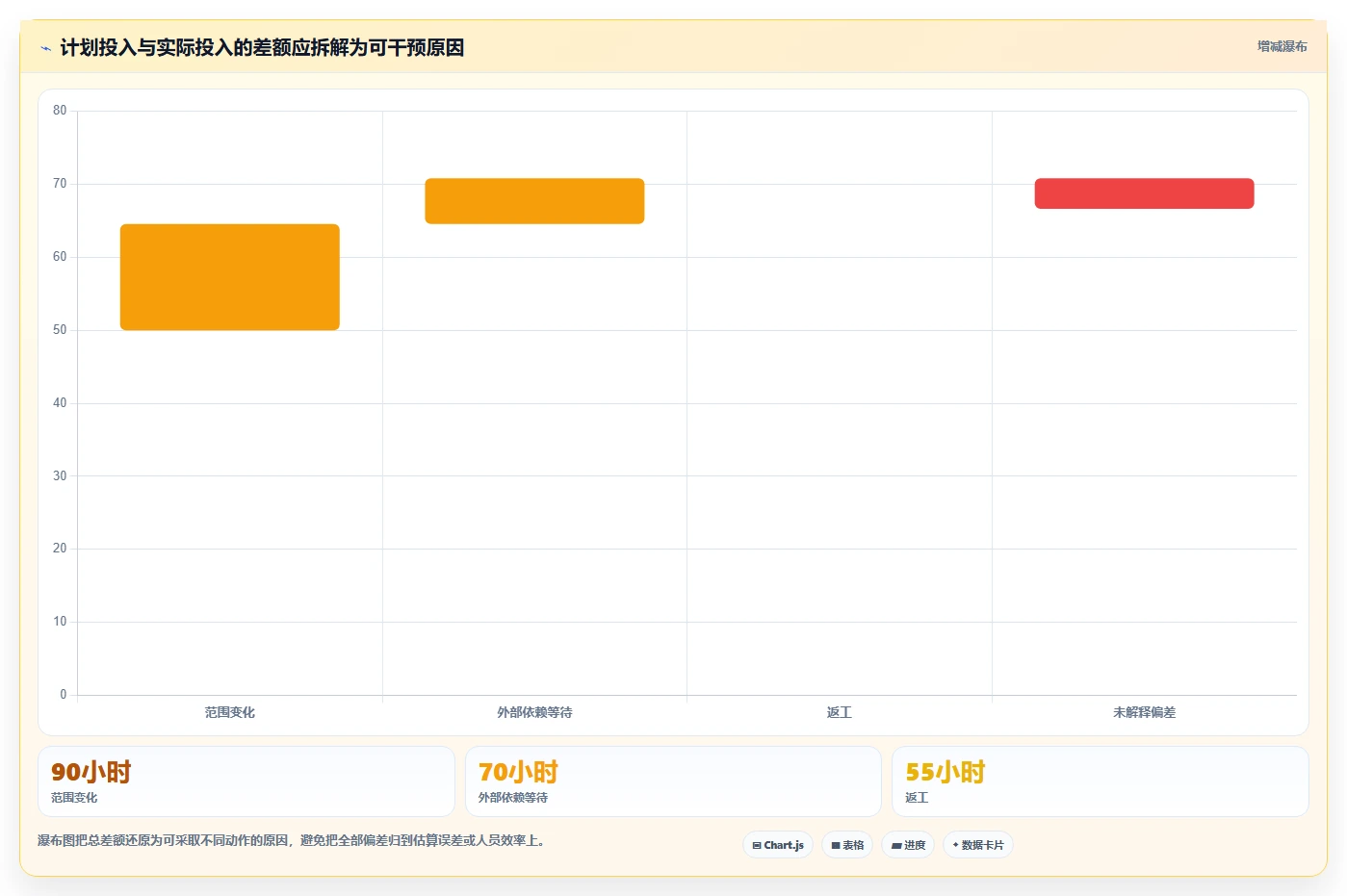Image resolution: width=1347 pixels, height=896 pixels.
Task: Open the 70小时 外部依赖等待 data card
Action: [673, 781]
